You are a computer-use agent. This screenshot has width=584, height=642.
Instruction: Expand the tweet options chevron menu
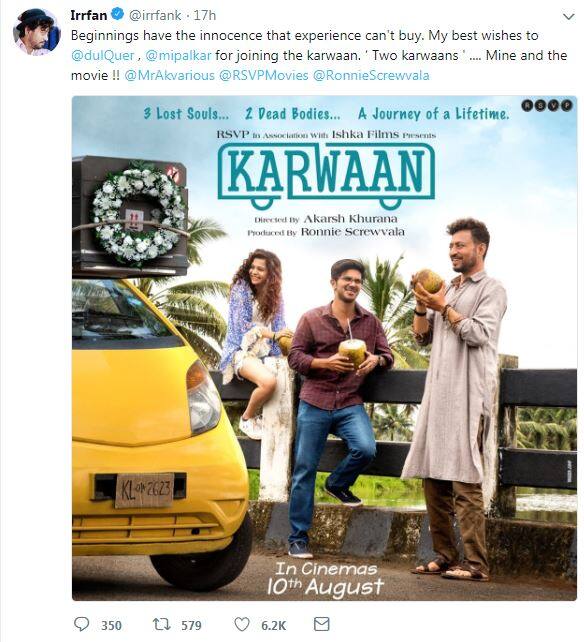pos(569,17)
